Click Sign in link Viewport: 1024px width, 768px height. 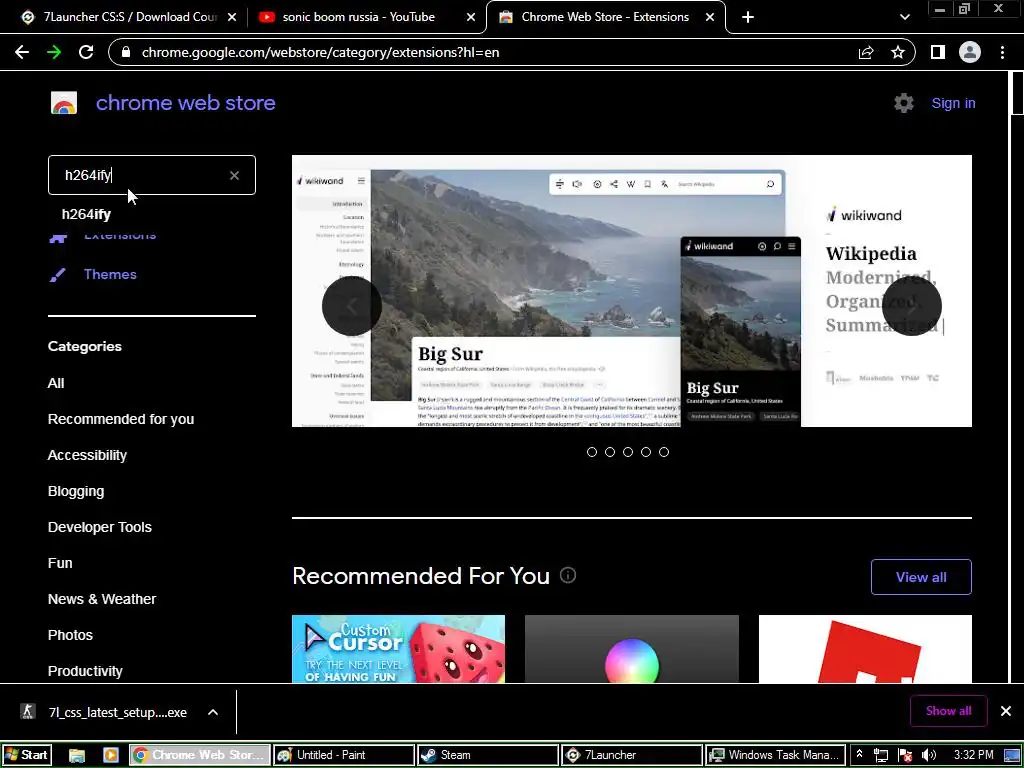[953, 103]
